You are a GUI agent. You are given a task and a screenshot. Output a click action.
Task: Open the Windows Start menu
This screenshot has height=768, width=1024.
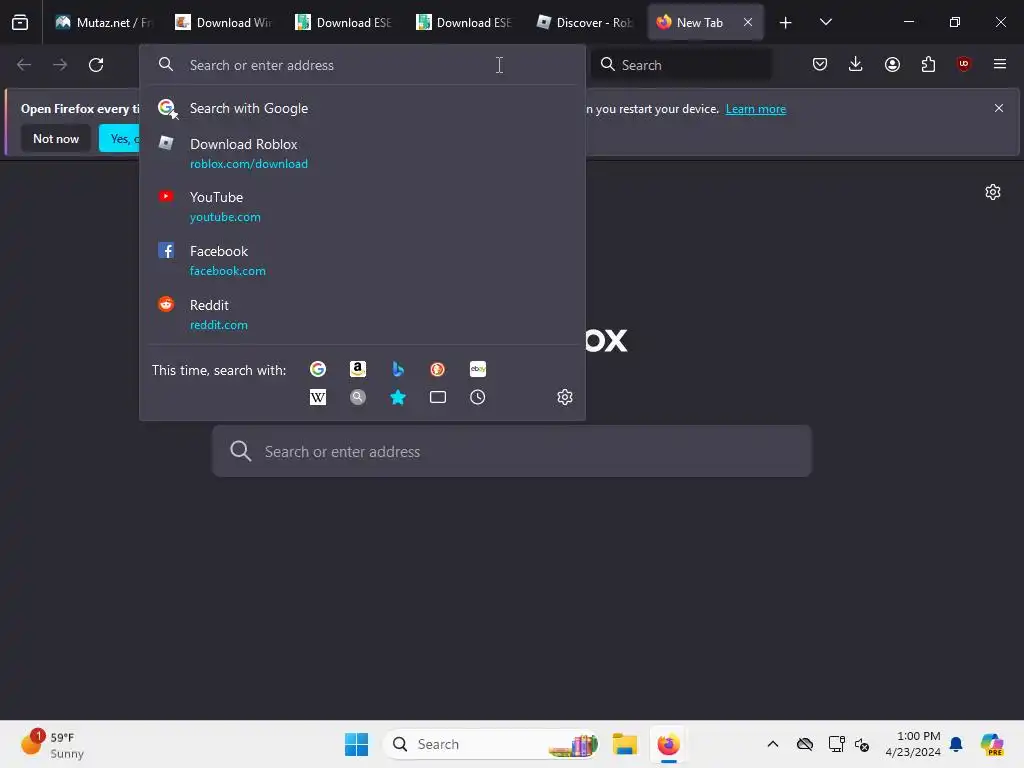[357, 744]
